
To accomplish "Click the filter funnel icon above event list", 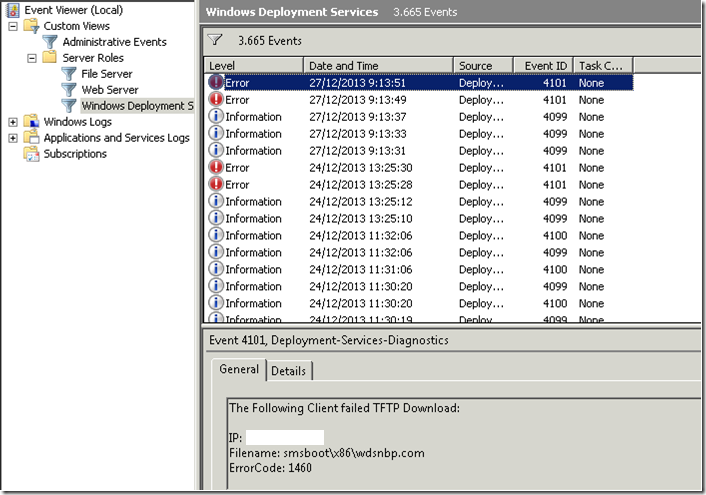I will point(215,41).
